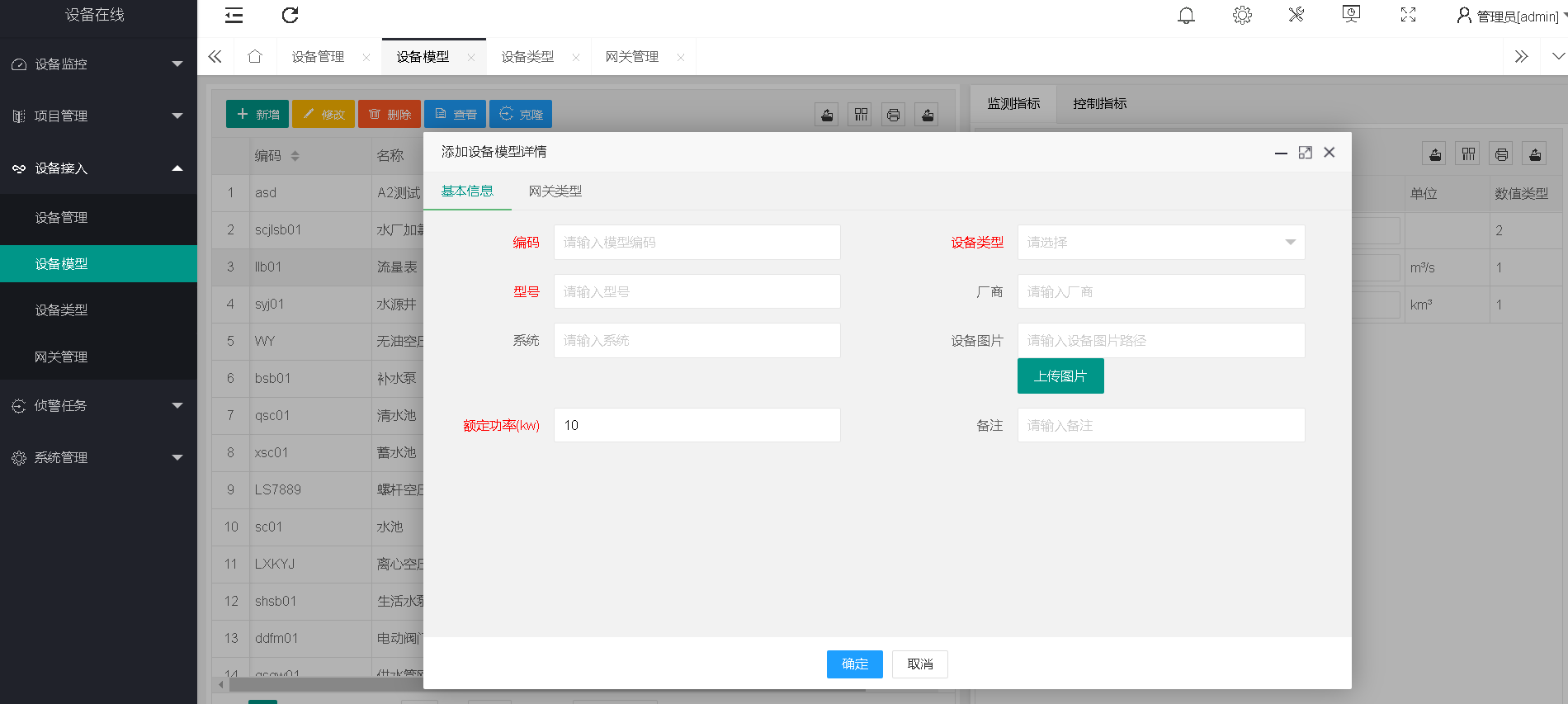Viewport: 1568px width, 704px height.
Task: Switch to the 网关类型 dialog tab
Action: [555, 191]
